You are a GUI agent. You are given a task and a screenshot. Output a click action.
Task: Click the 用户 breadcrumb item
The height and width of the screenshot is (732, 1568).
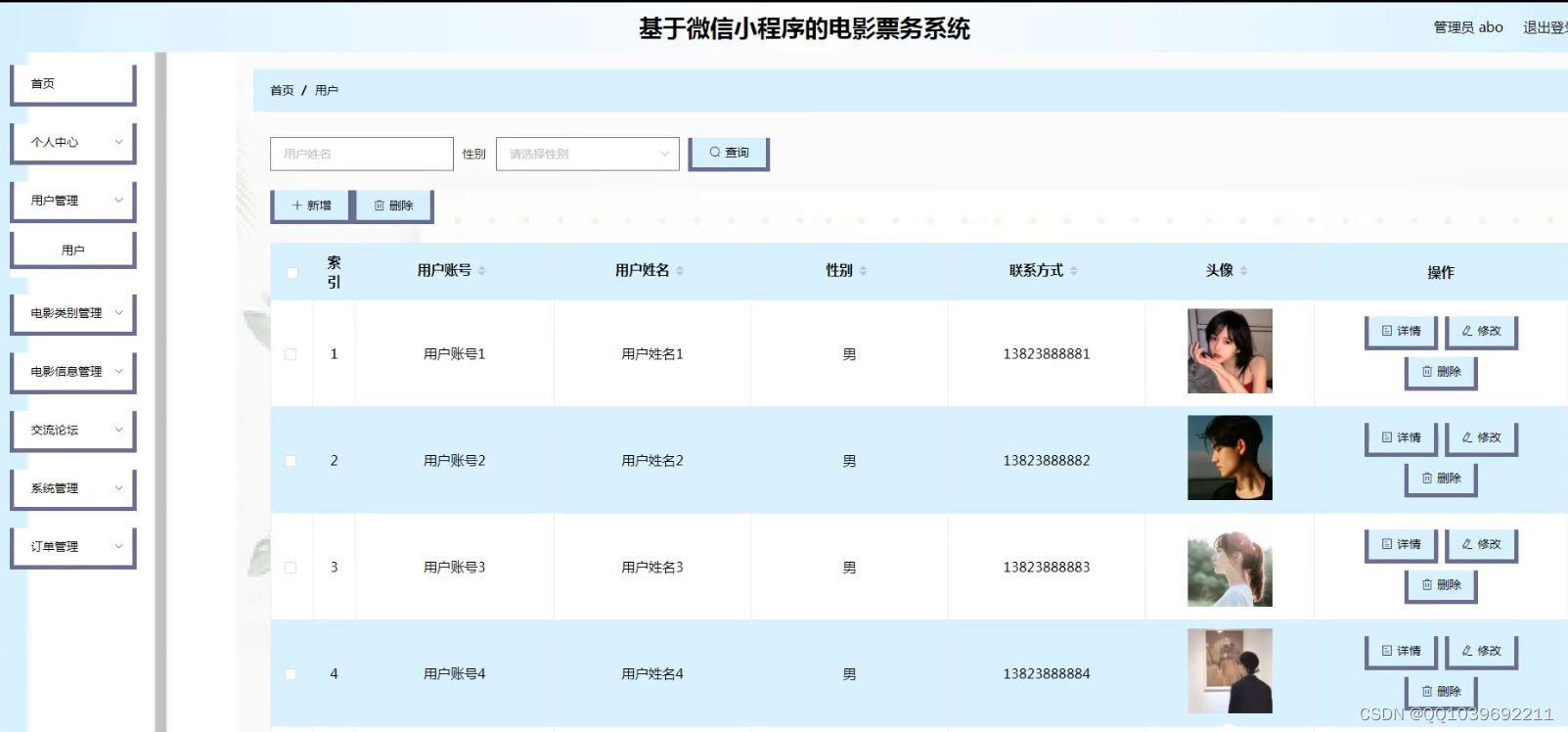point(327,90)
